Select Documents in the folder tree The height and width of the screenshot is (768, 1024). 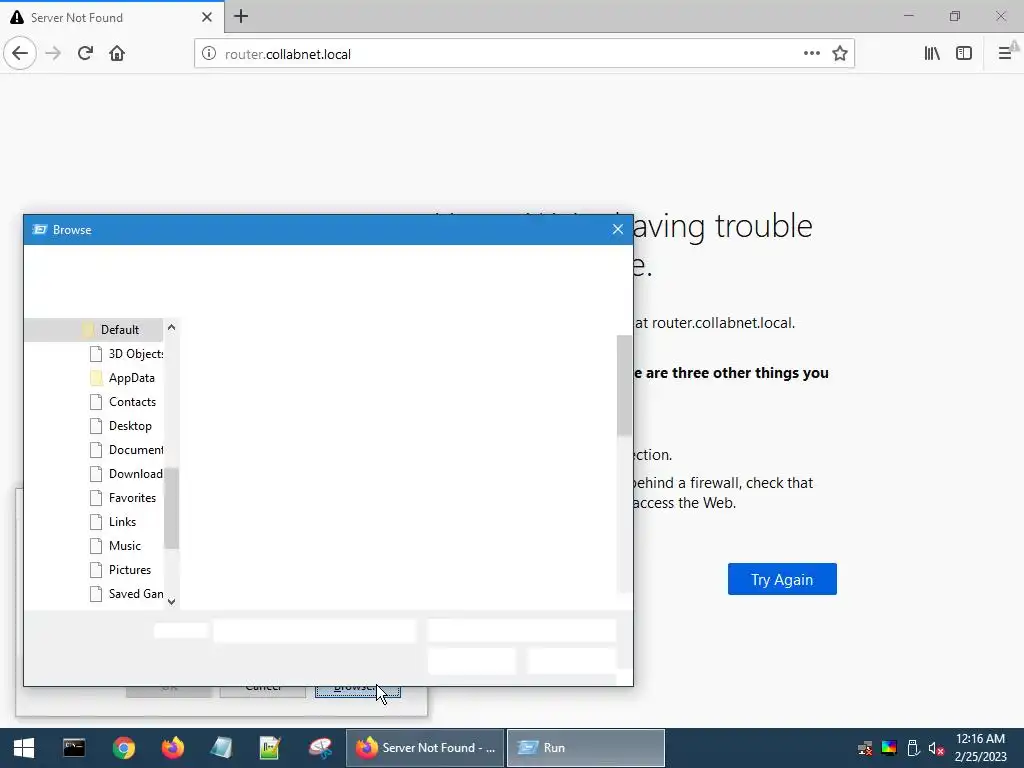[x=126, y=450]
